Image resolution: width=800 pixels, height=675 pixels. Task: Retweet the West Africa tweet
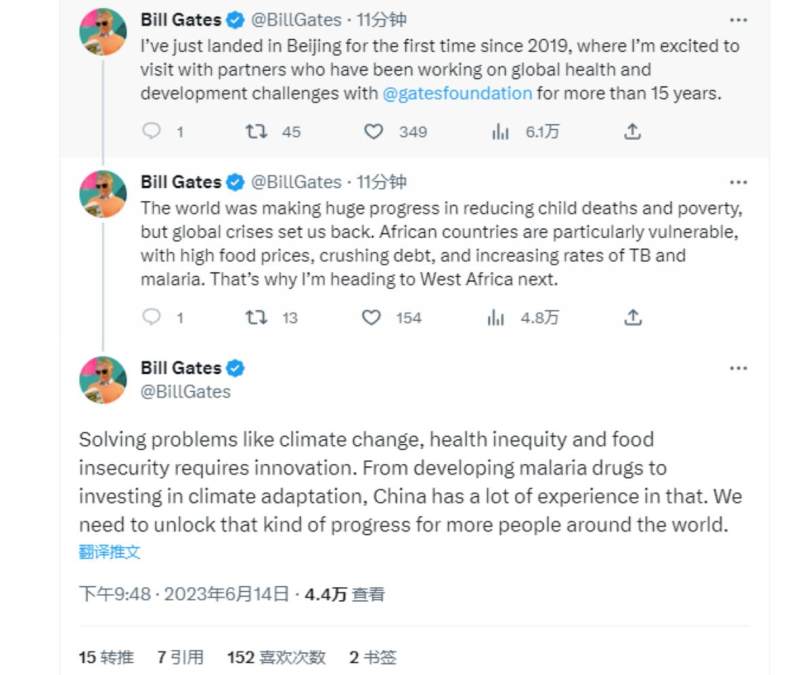tap(255, 317)
